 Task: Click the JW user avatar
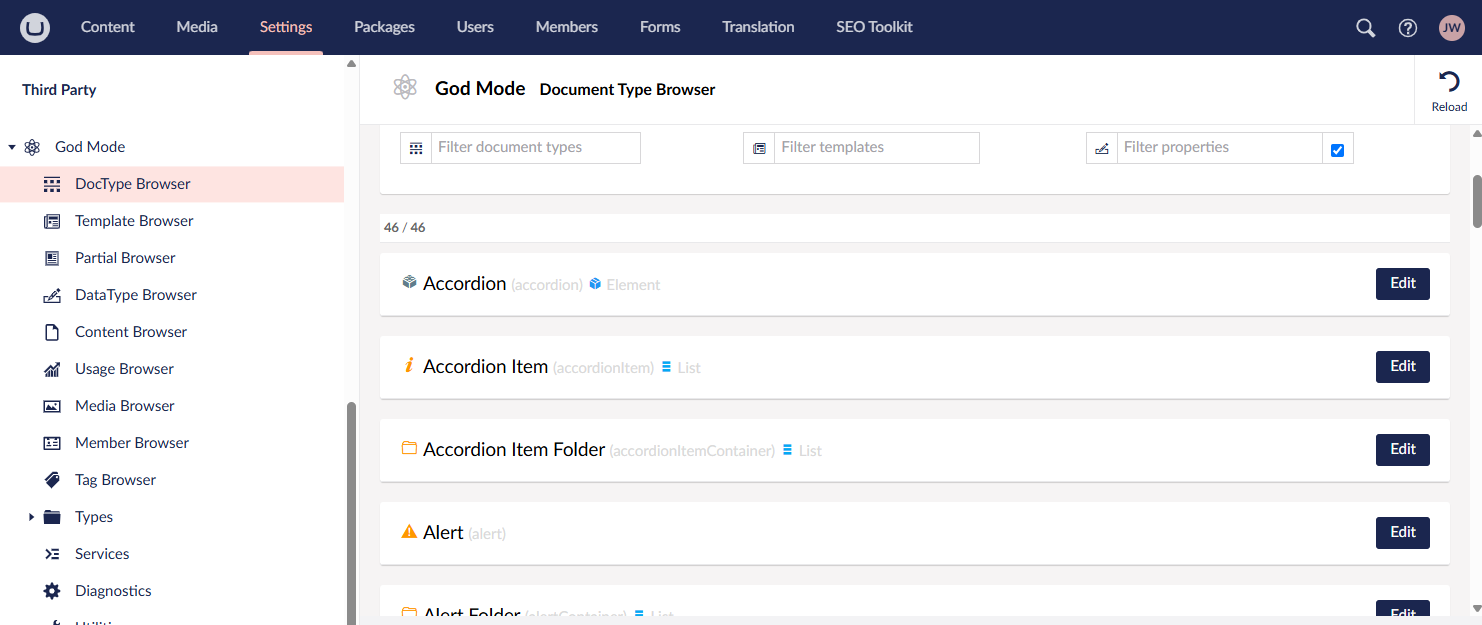coord(1451,28)
